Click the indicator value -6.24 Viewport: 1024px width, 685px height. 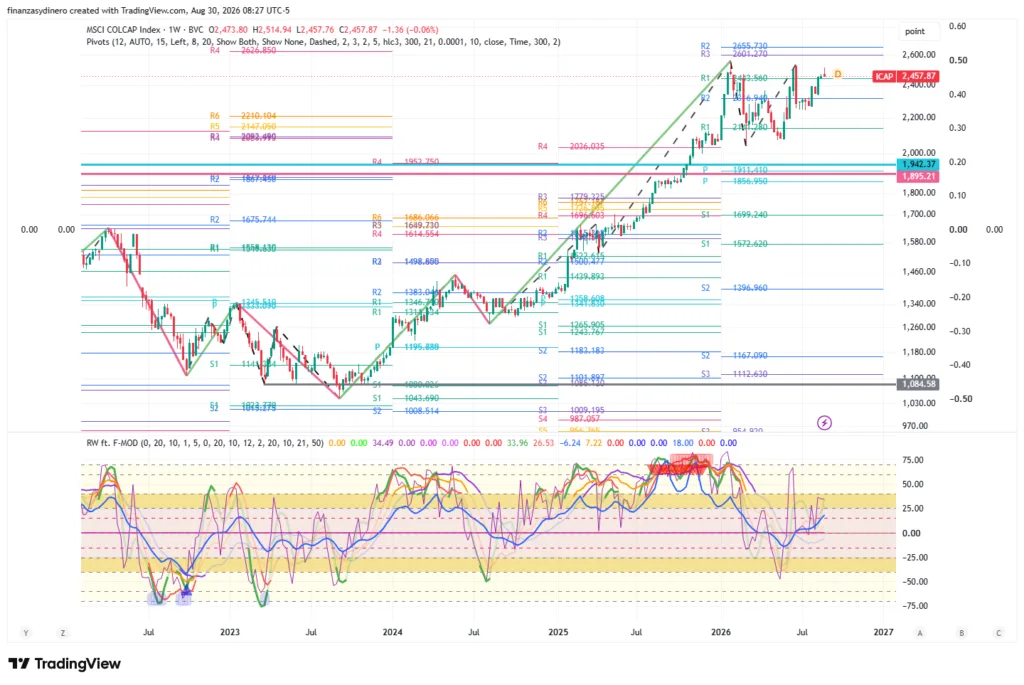coord(570,443)
